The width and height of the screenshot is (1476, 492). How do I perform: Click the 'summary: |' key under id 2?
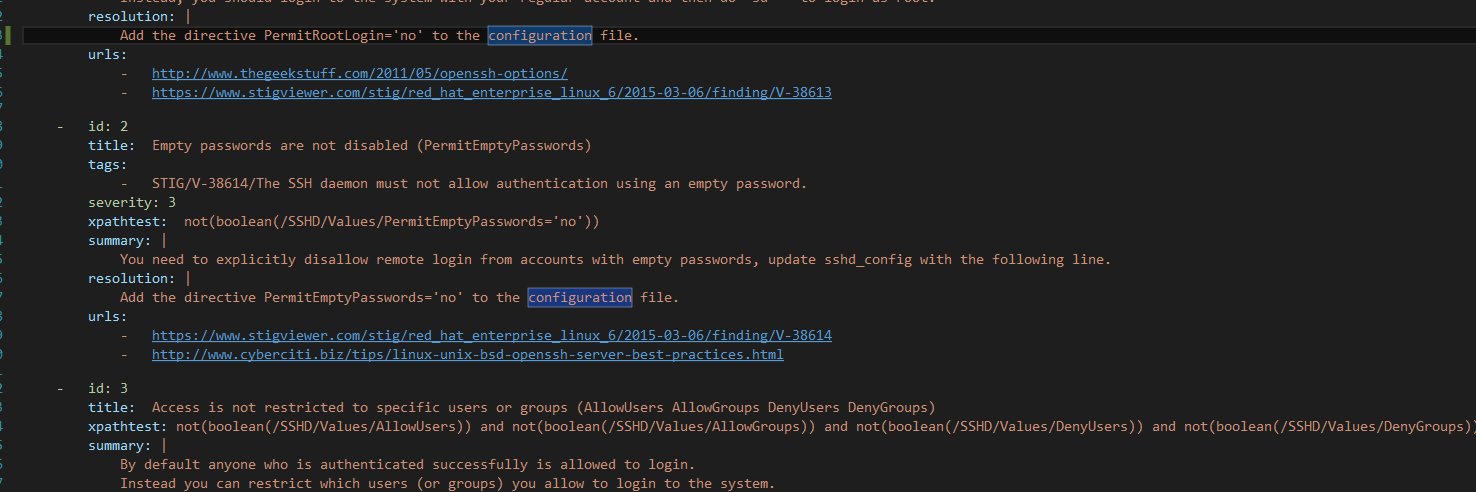tap(128, 241)
